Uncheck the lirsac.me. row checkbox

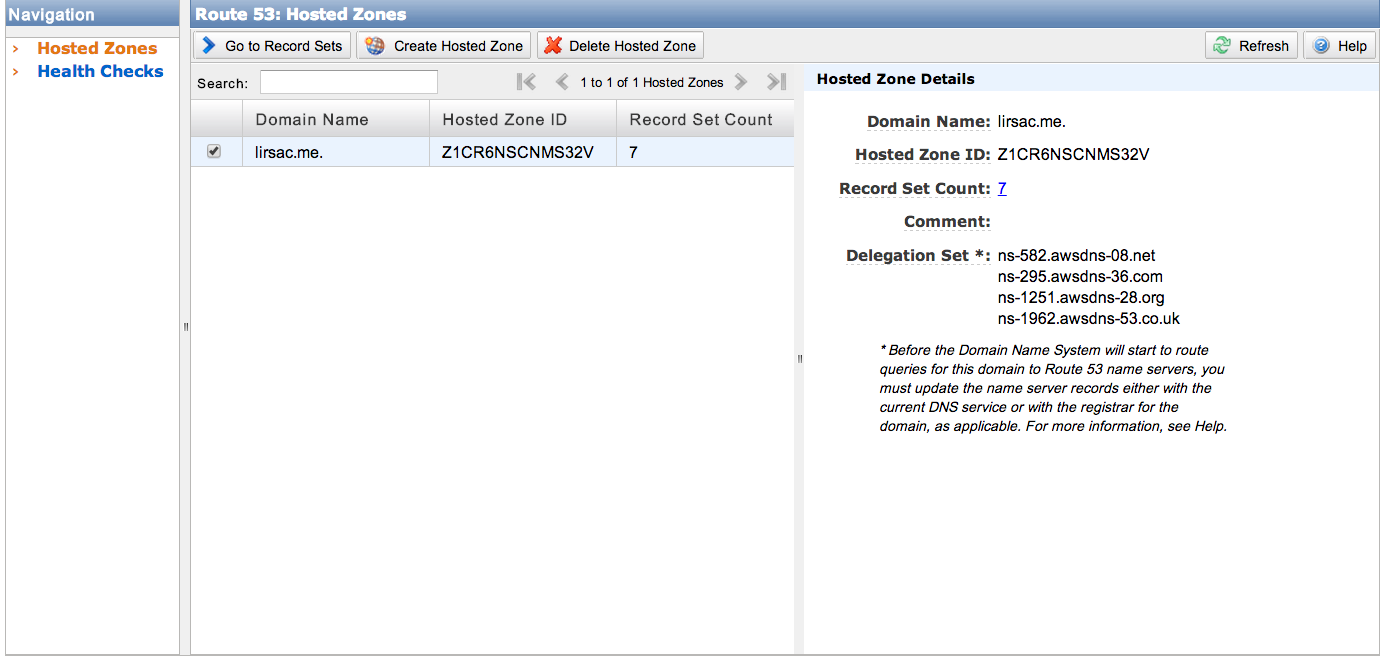(x=213, y=152)
